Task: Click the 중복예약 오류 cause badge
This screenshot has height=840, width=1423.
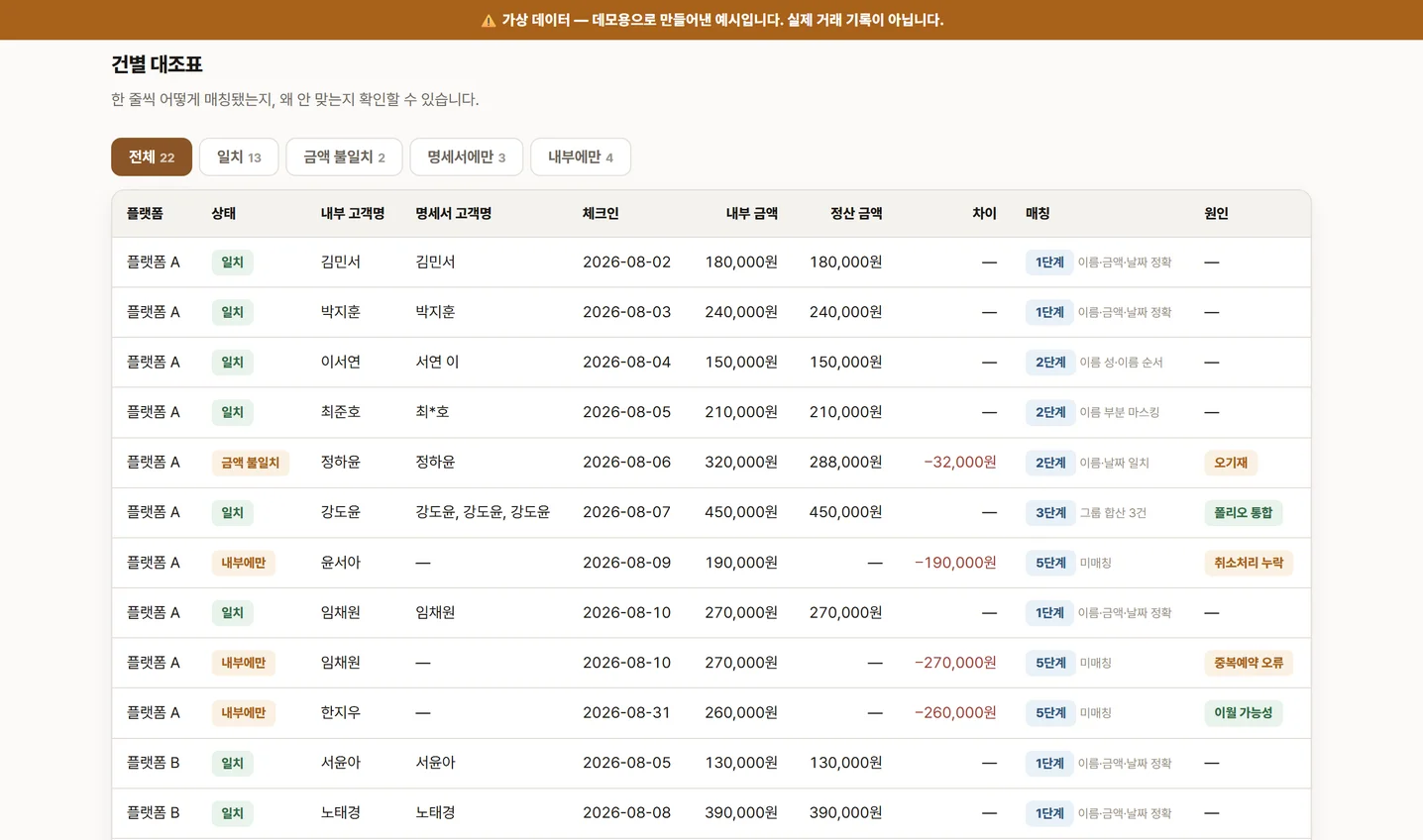Action: (1249, 663)
